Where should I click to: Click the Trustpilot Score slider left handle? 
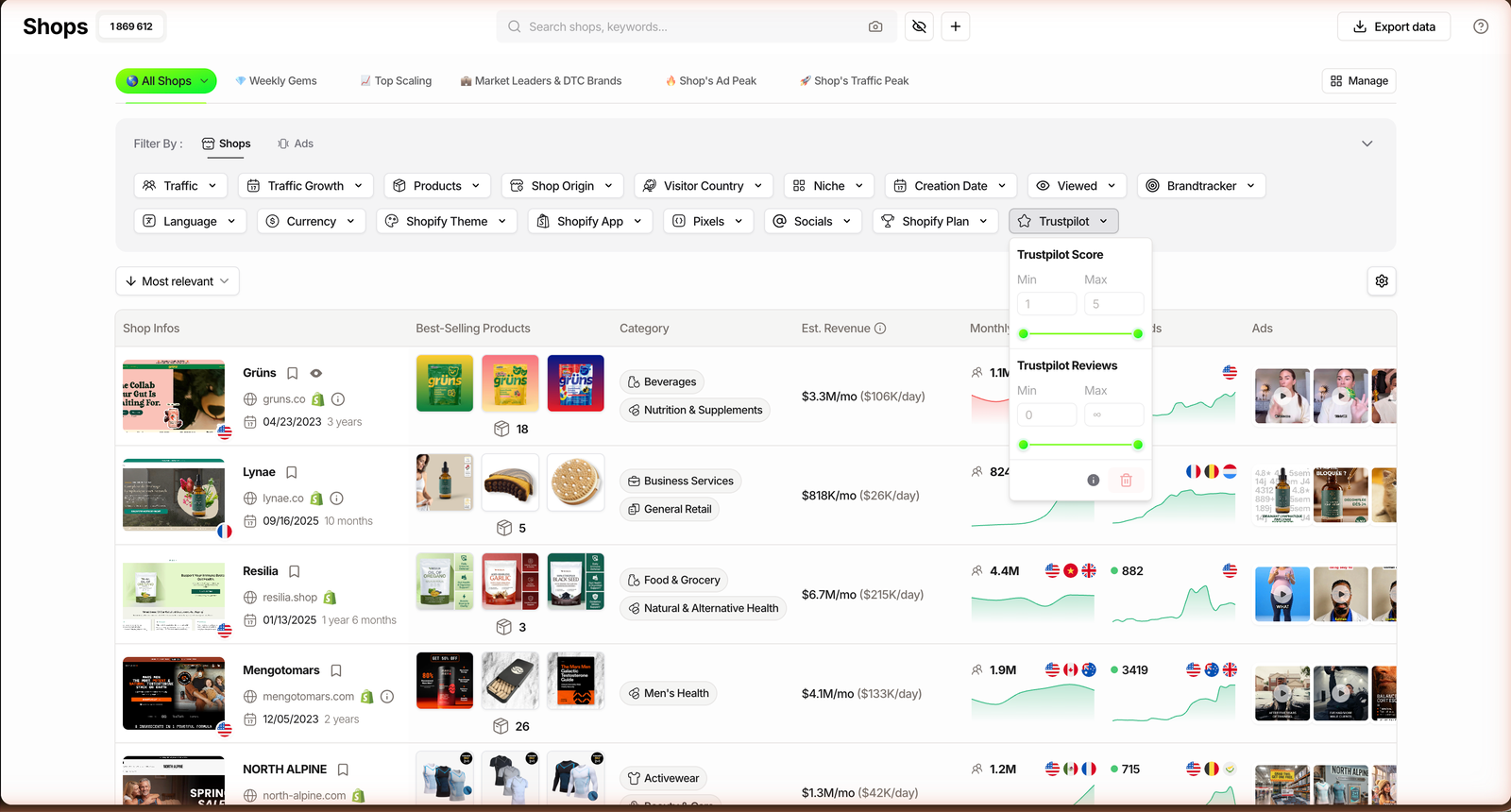[1024, 333]
